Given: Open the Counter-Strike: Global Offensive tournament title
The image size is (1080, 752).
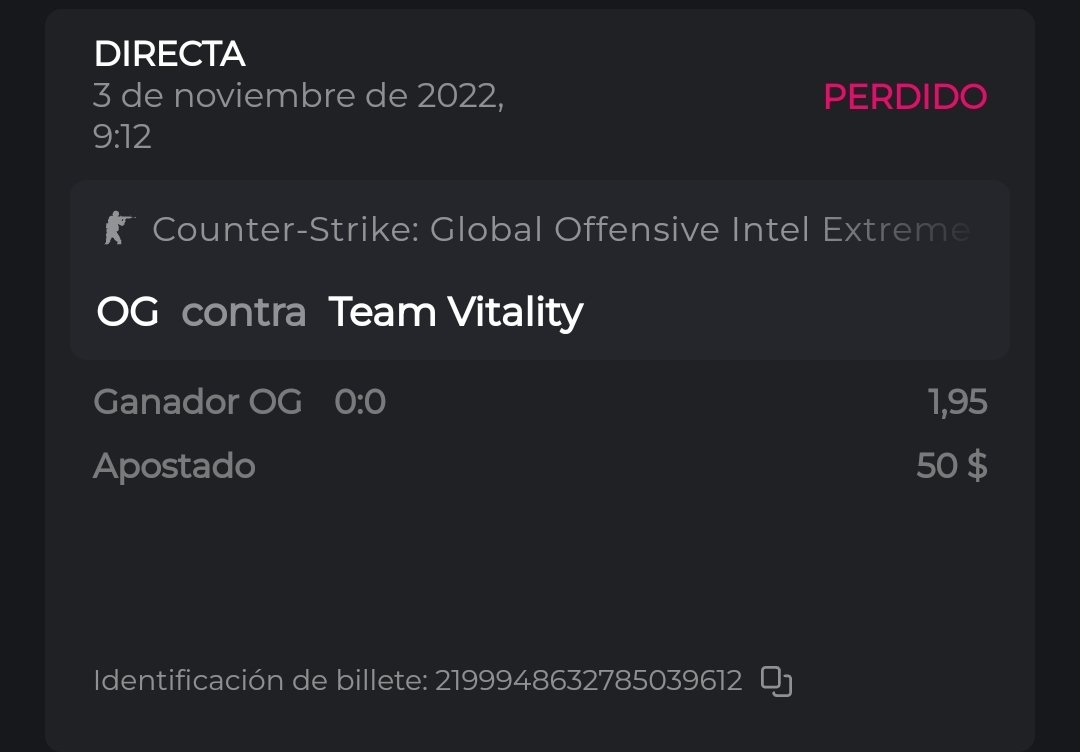Looking at the screenshot, I should point(560,230).
